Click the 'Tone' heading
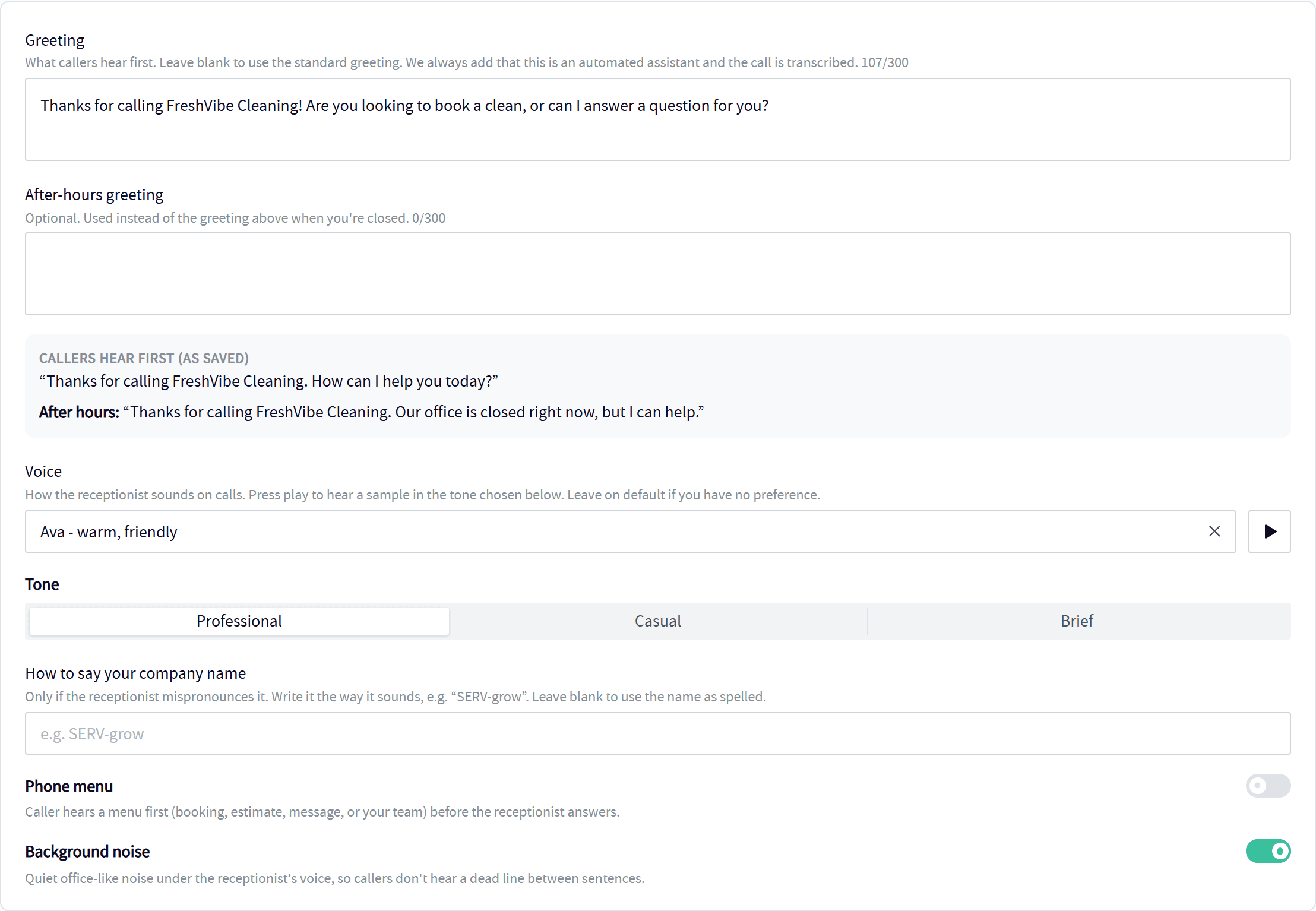1316x911 pixels. point(42,584)
